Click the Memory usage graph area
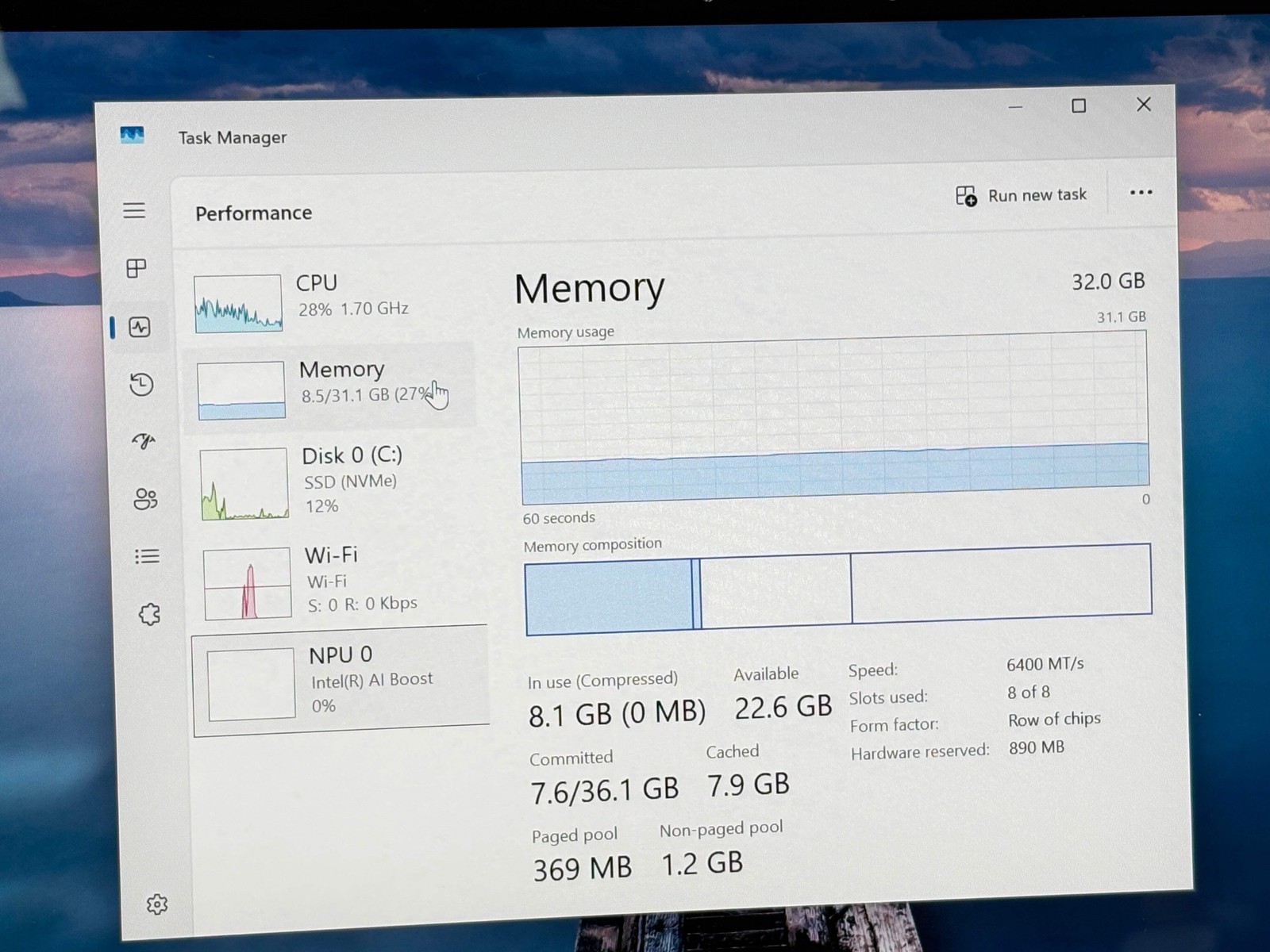Viewport: 1270px width, 952px height. (x=833, y=418)
